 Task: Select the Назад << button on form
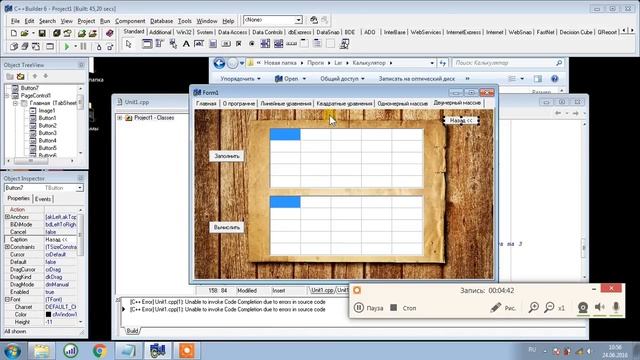461,120
